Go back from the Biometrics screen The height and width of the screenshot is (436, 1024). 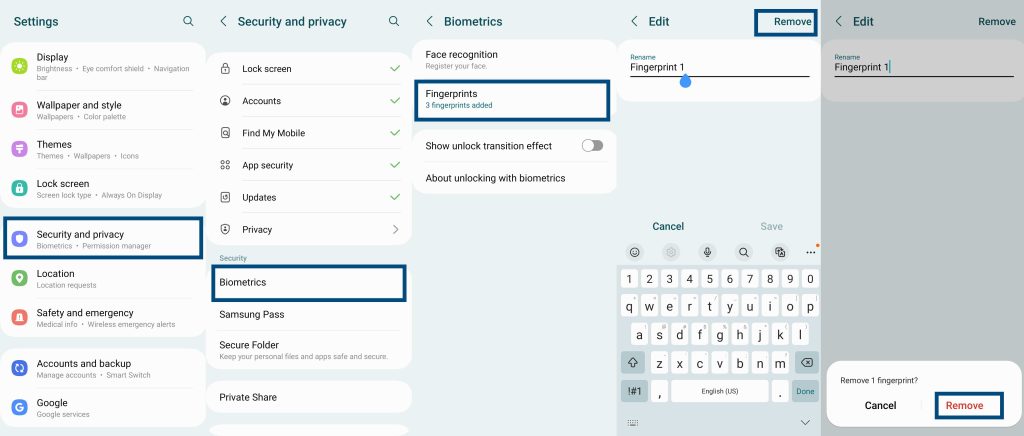429,21
